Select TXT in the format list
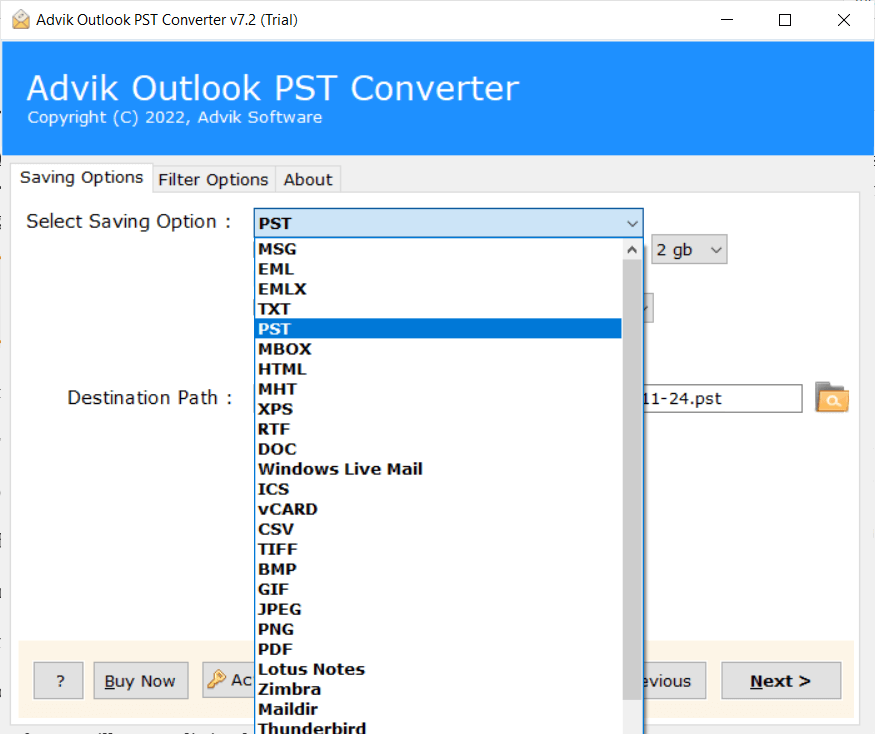Screen dimensions: 875x734 pos(438,309)
